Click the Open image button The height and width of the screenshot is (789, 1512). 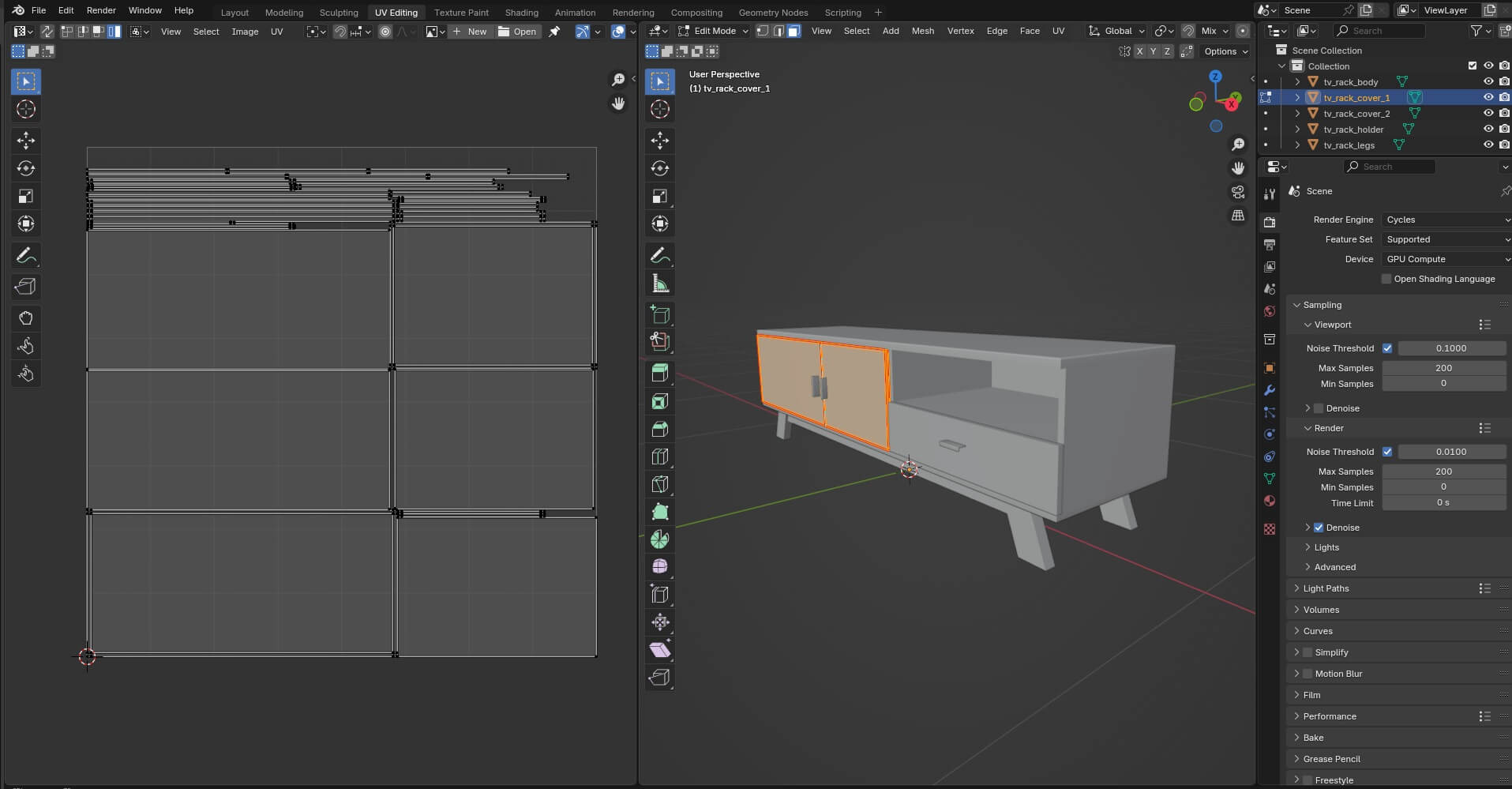517,32
